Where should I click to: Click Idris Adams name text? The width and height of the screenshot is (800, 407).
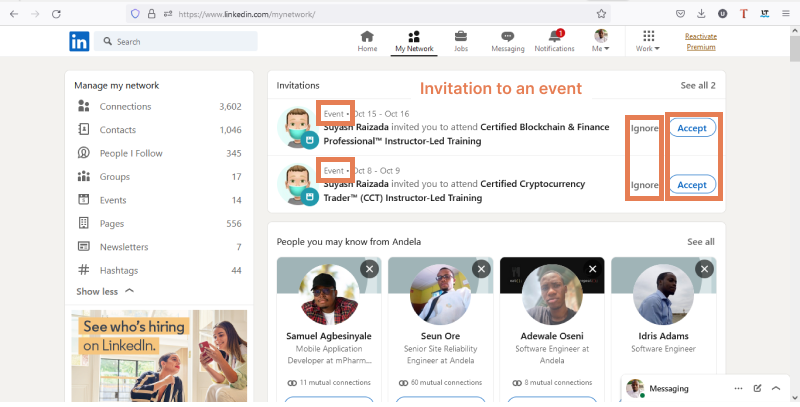(x=663, y=336)
